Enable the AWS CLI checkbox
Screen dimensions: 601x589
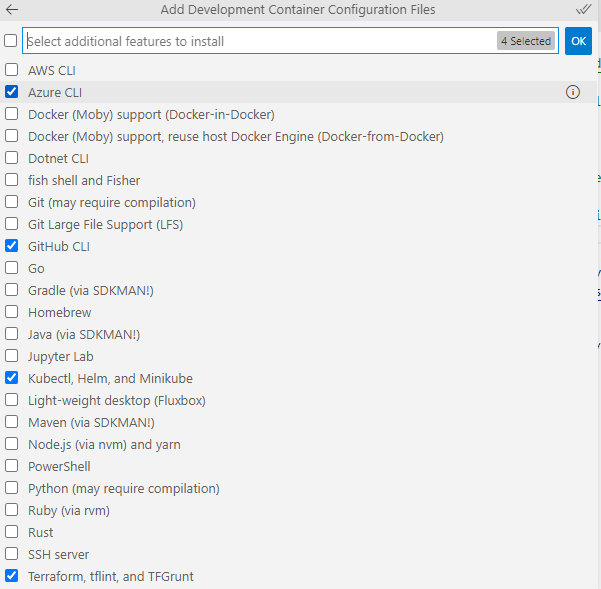(11, 70)
